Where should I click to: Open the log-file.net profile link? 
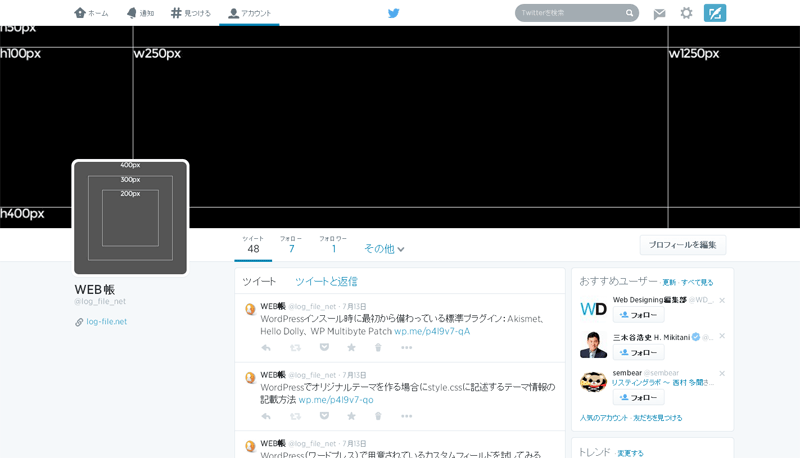[x=107, y=322]
